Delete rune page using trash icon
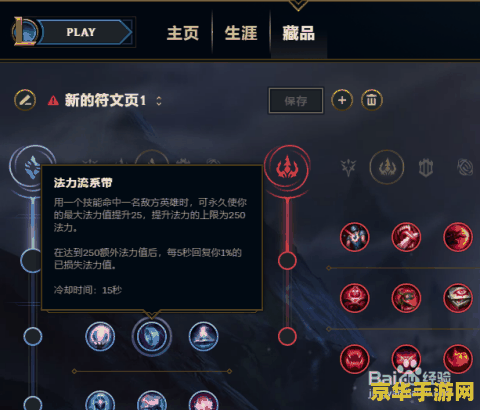480x410 pixels. pos(372,100)
